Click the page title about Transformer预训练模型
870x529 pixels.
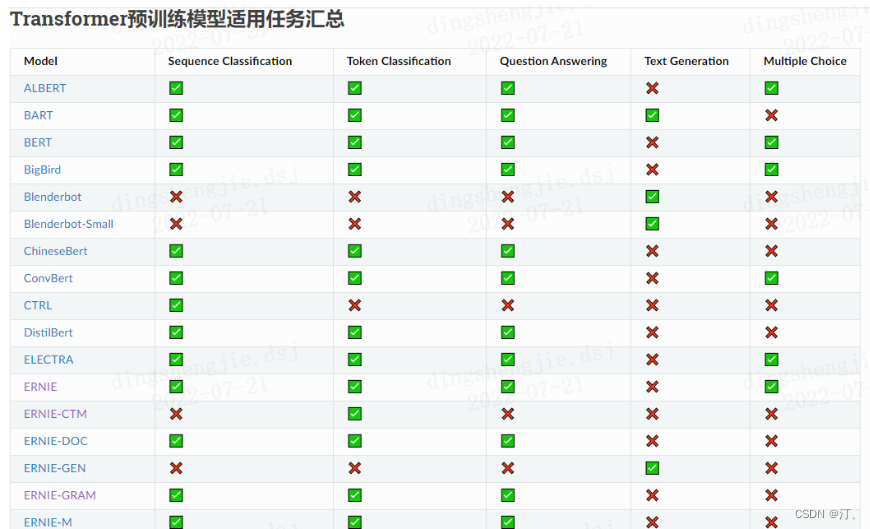point(177,19)
